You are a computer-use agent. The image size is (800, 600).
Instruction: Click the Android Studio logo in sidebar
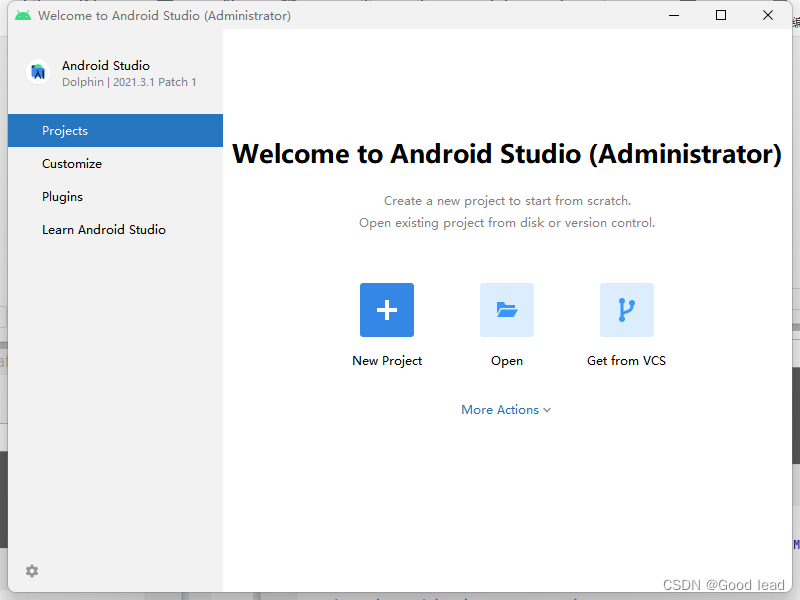38,72
